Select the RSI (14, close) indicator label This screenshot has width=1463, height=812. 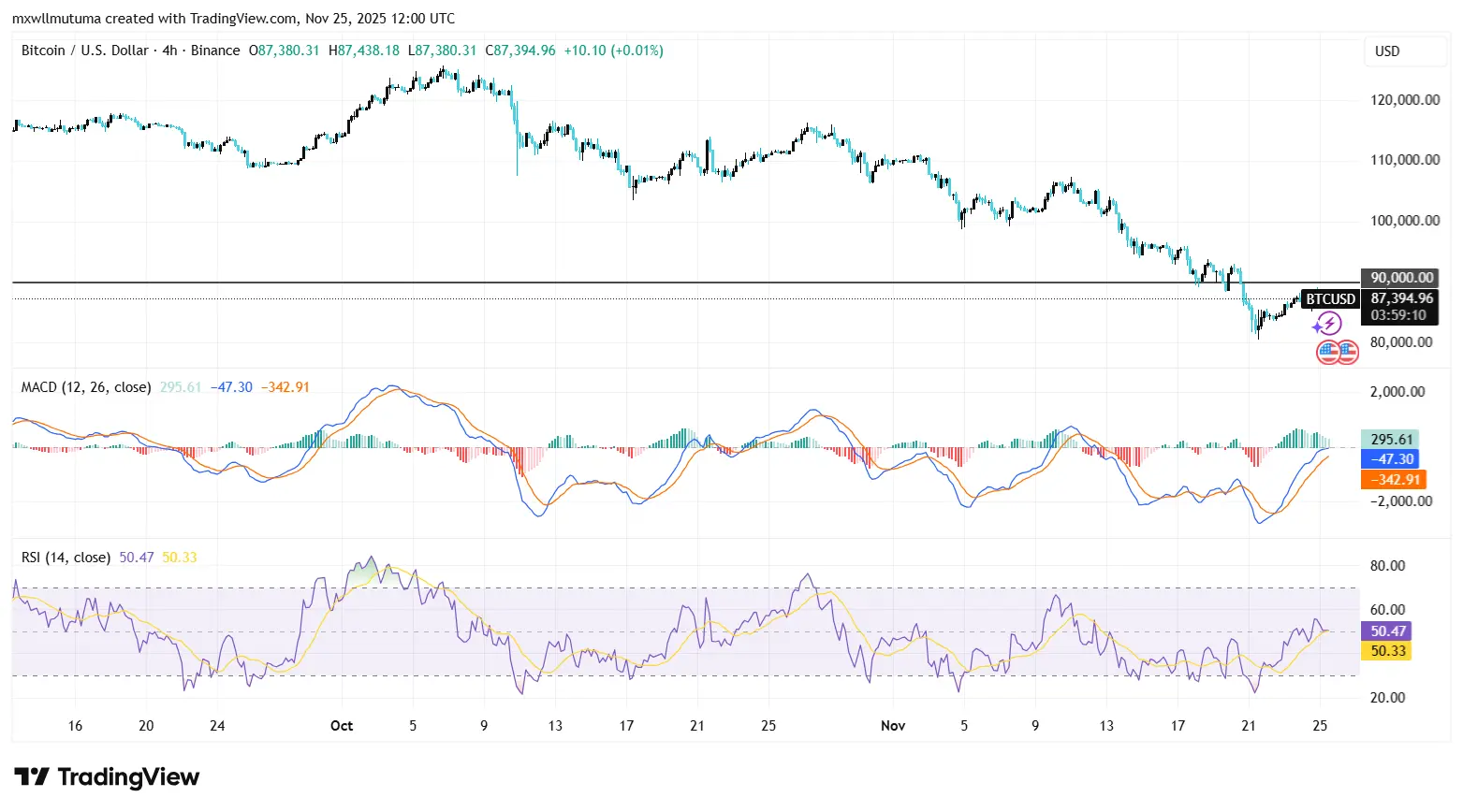pos(66,557)
